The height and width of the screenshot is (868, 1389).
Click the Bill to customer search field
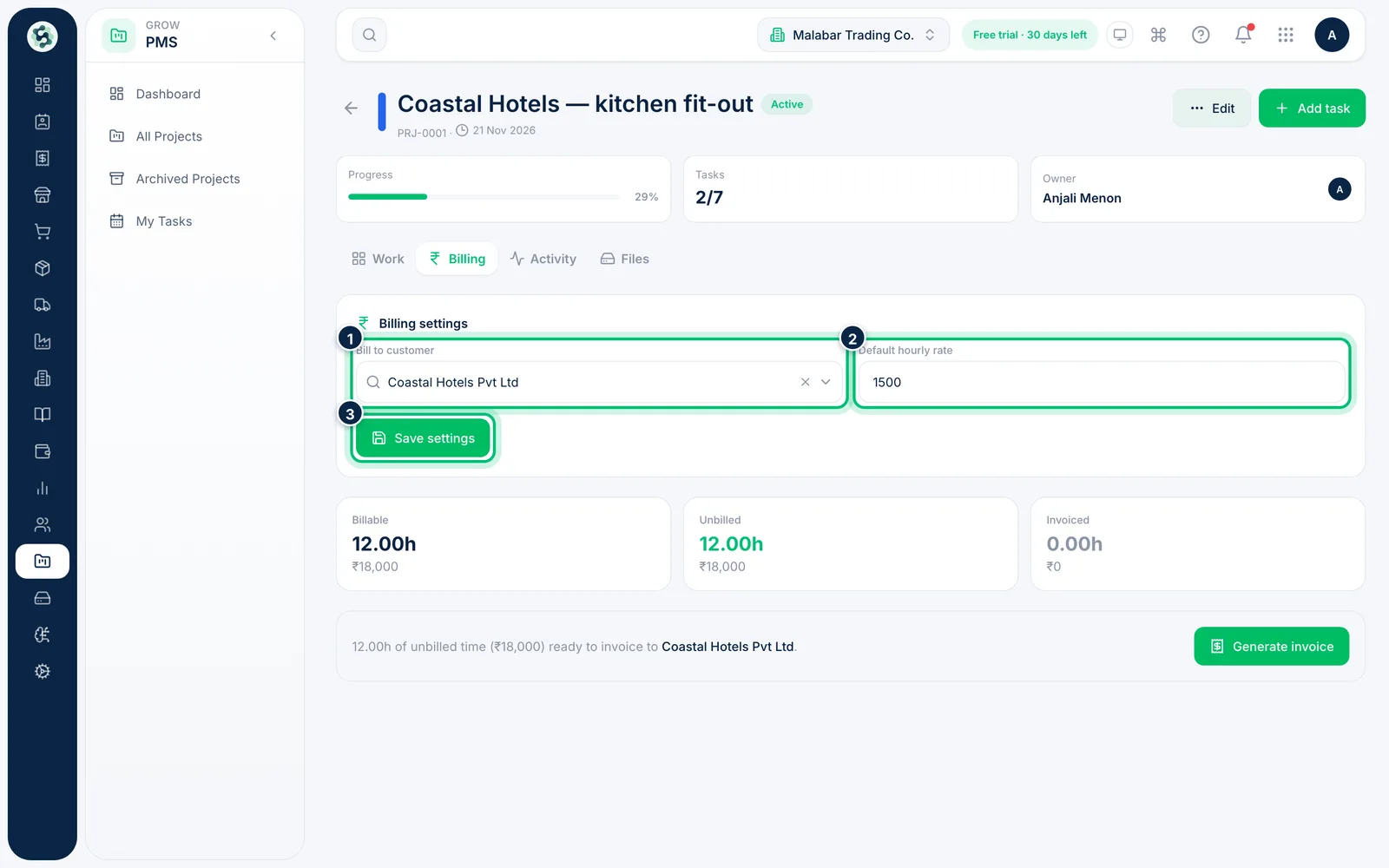[x=599, y=382]
